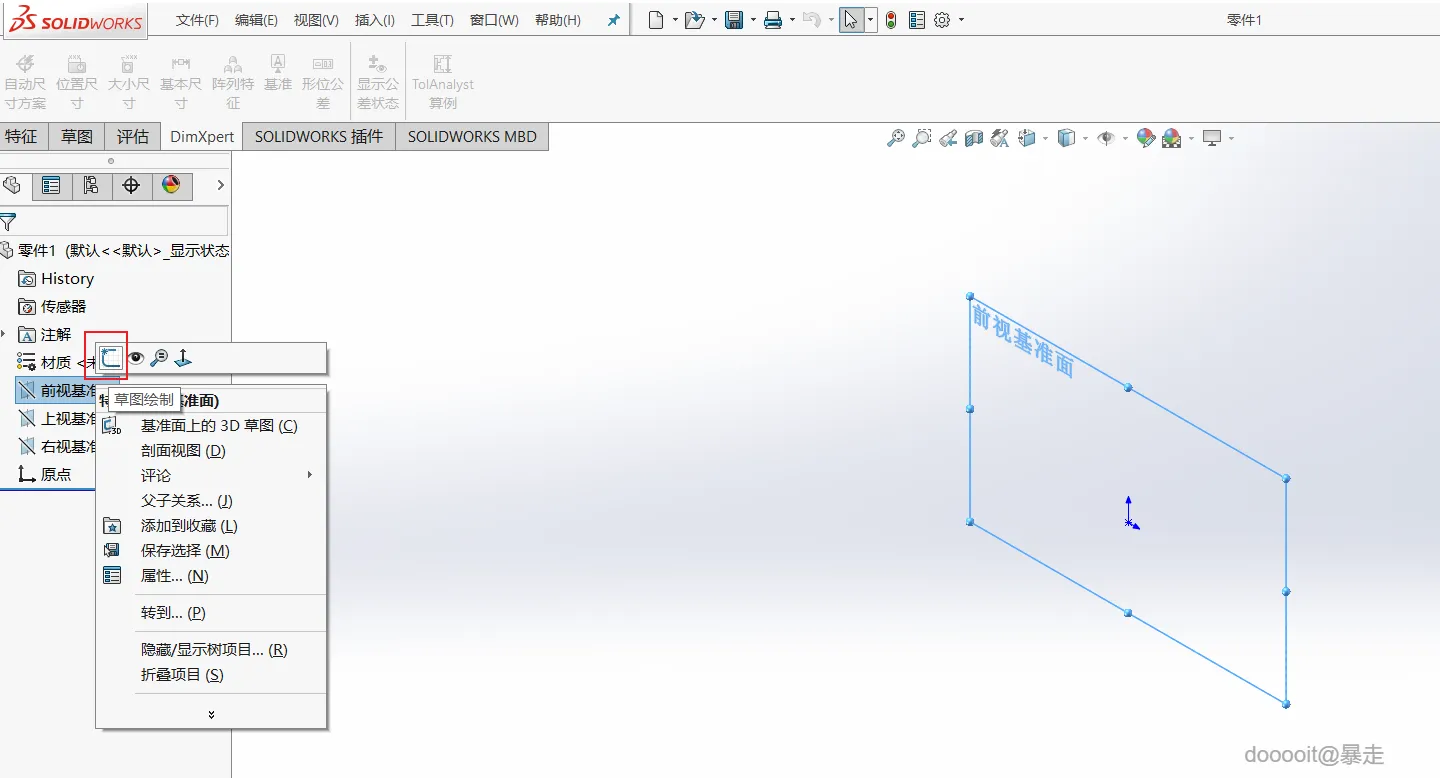Viewport: 1440px width, 778px height.
Task: Toggle plane visibility eye icon in context toolbar
Action: pyautogui.click(x=136, y=358)
